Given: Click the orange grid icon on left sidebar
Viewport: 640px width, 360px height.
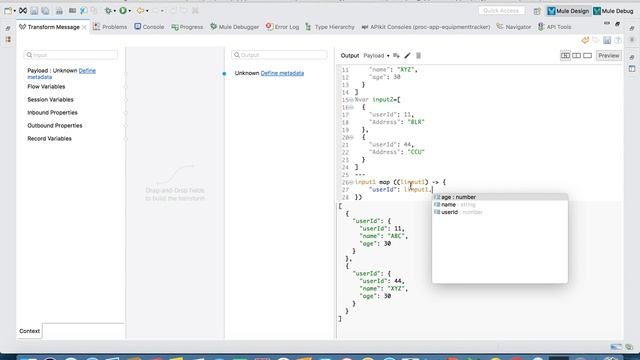Looking at the screenshot, I should point(8,40).
